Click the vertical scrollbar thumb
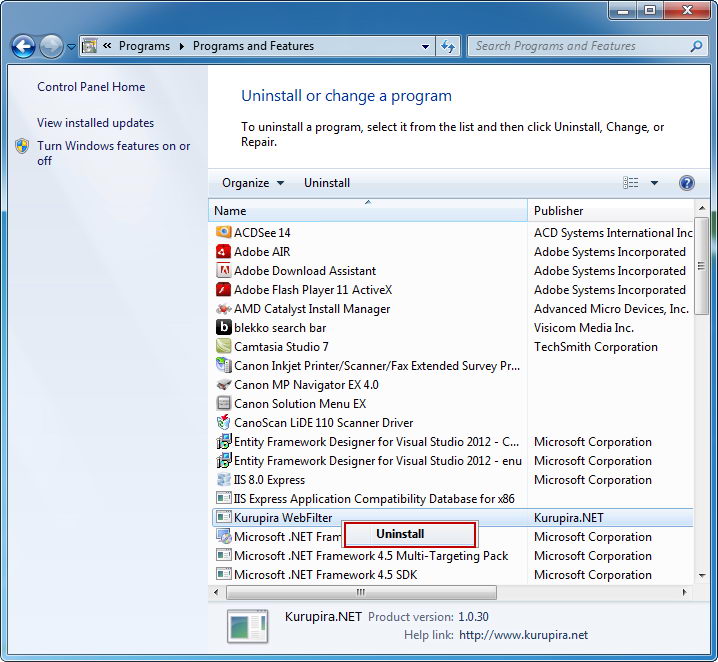The image size is (718, 662). (701, 266)
